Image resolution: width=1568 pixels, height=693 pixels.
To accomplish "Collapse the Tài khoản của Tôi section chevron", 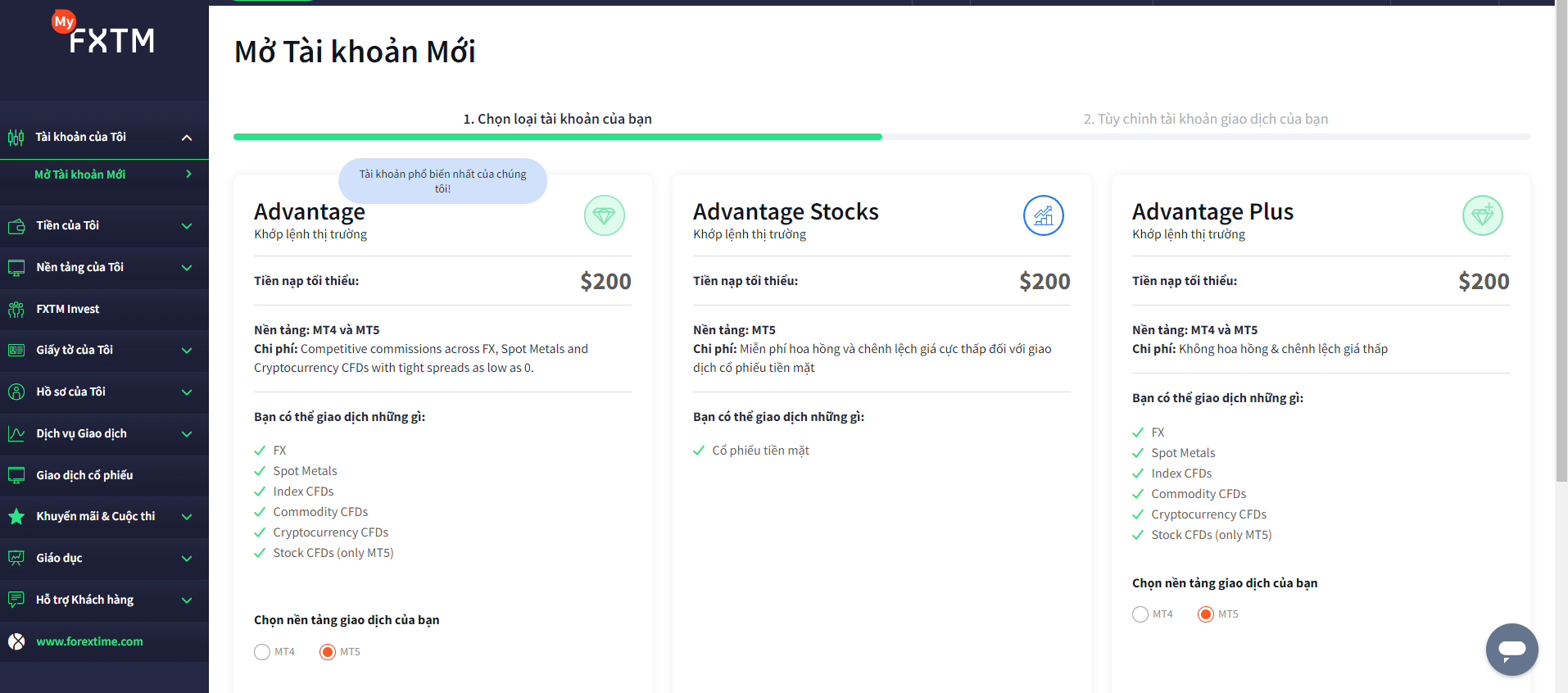I will coord(187,138).
